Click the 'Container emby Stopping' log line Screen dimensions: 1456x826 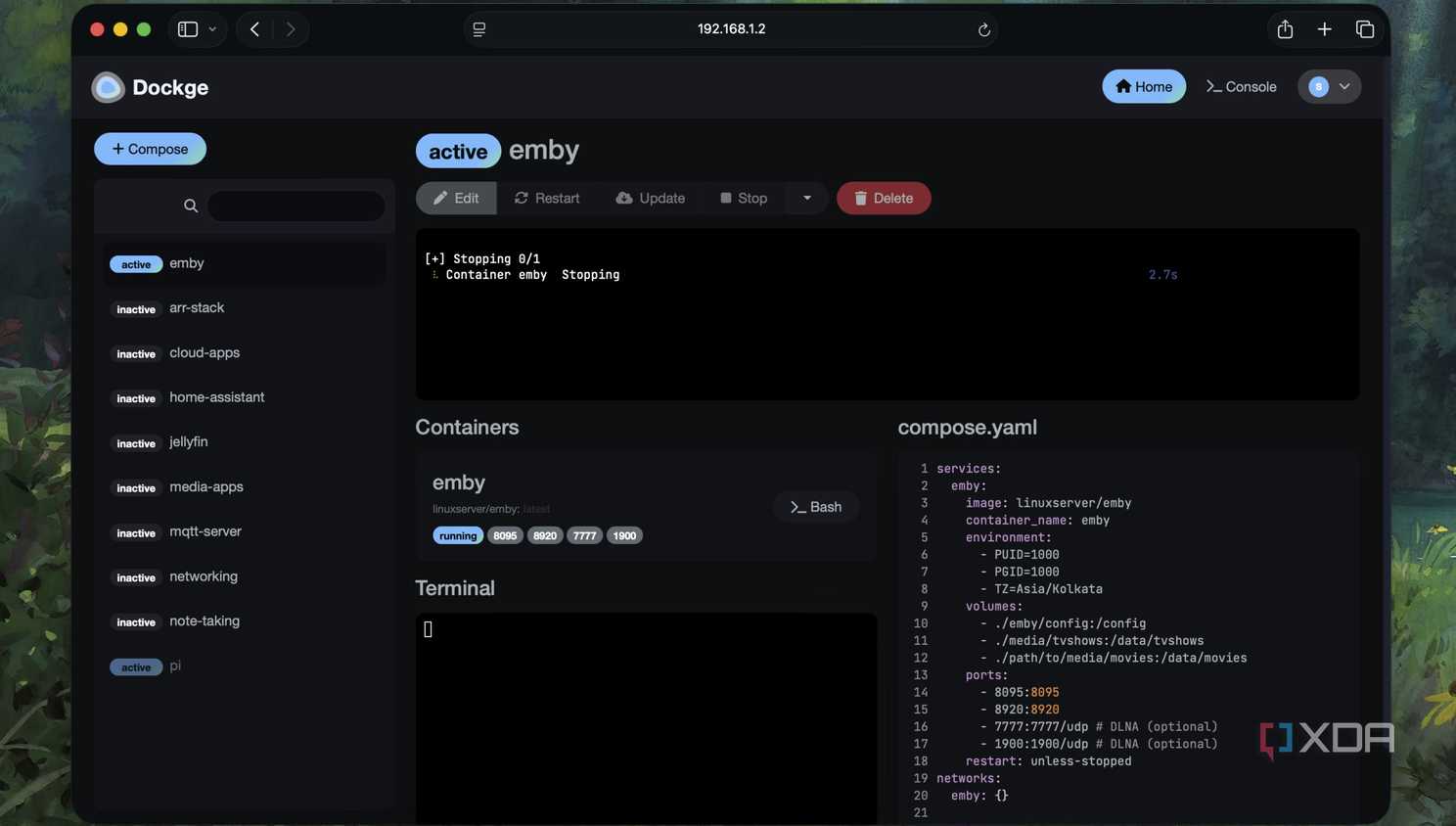click(532, 275)
